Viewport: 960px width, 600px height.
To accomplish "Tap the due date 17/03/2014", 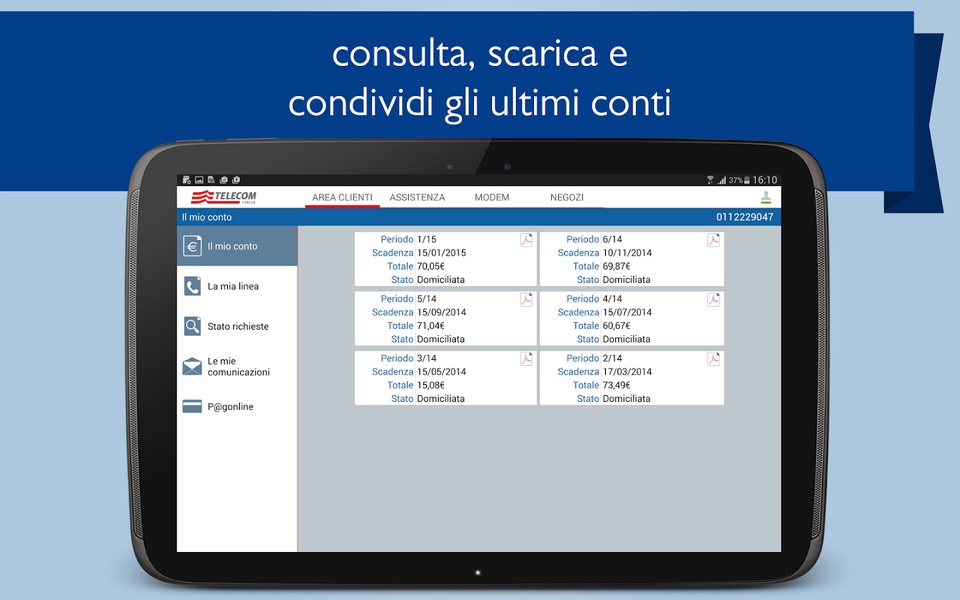I will (627, 372).
